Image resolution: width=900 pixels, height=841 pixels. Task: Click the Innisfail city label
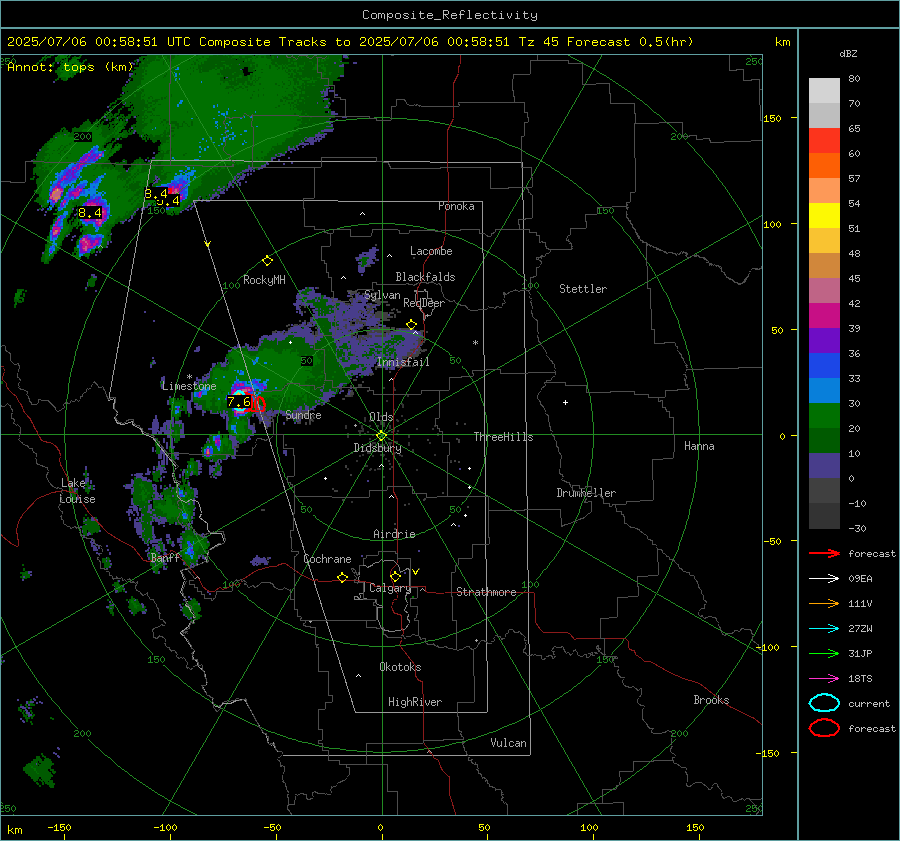click(x=403, y=362)
